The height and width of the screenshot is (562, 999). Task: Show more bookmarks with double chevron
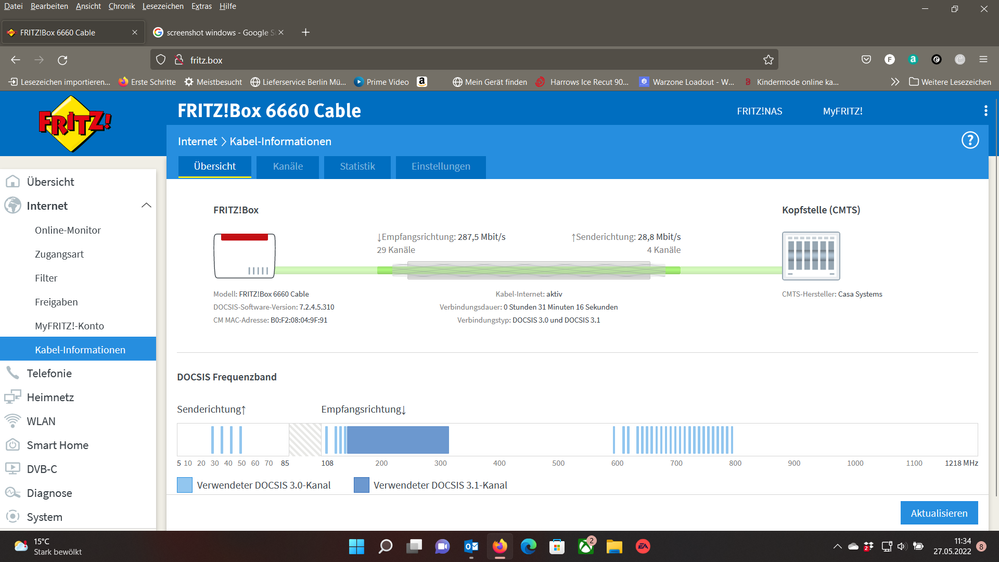[895, 82]
